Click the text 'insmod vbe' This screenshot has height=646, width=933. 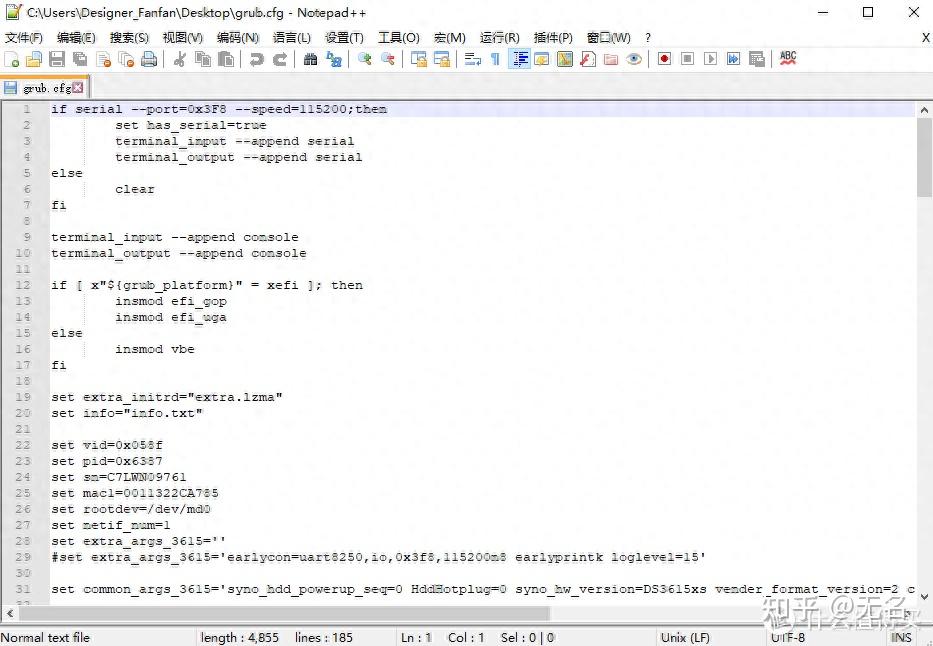click(x=155, y=349)
